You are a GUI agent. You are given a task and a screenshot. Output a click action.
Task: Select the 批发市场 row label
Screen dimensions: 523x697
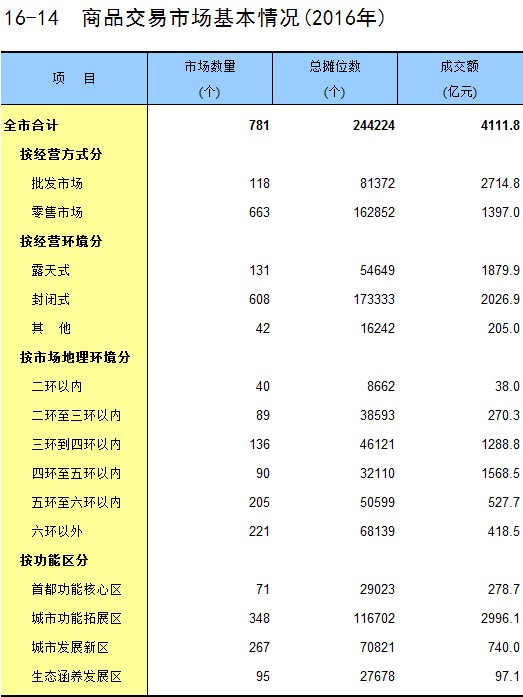(x=57, y=183)
